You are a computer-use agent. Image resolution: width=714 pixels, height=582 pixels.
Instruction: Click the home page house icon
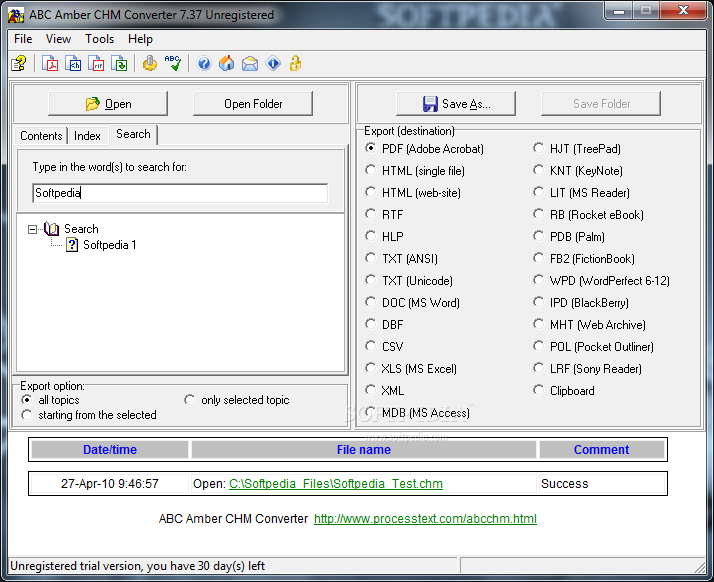click(x=227, y=63)
